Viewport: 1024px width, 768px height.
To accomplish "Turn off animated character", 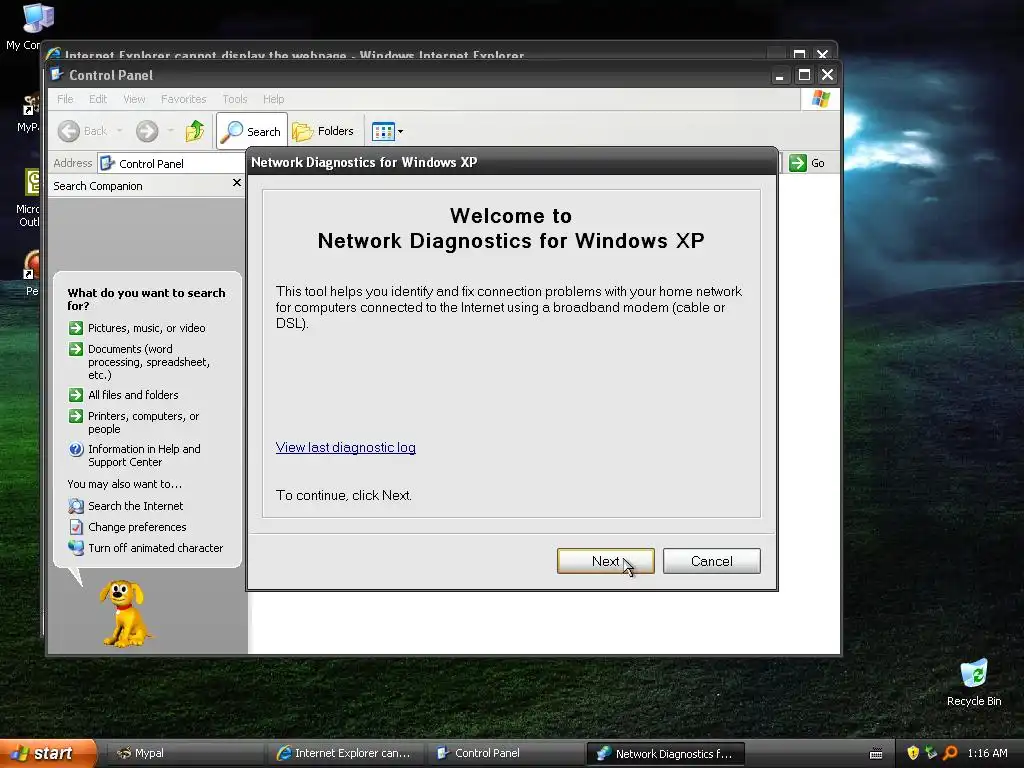I will pyautogui.click(x=155, y=548).
